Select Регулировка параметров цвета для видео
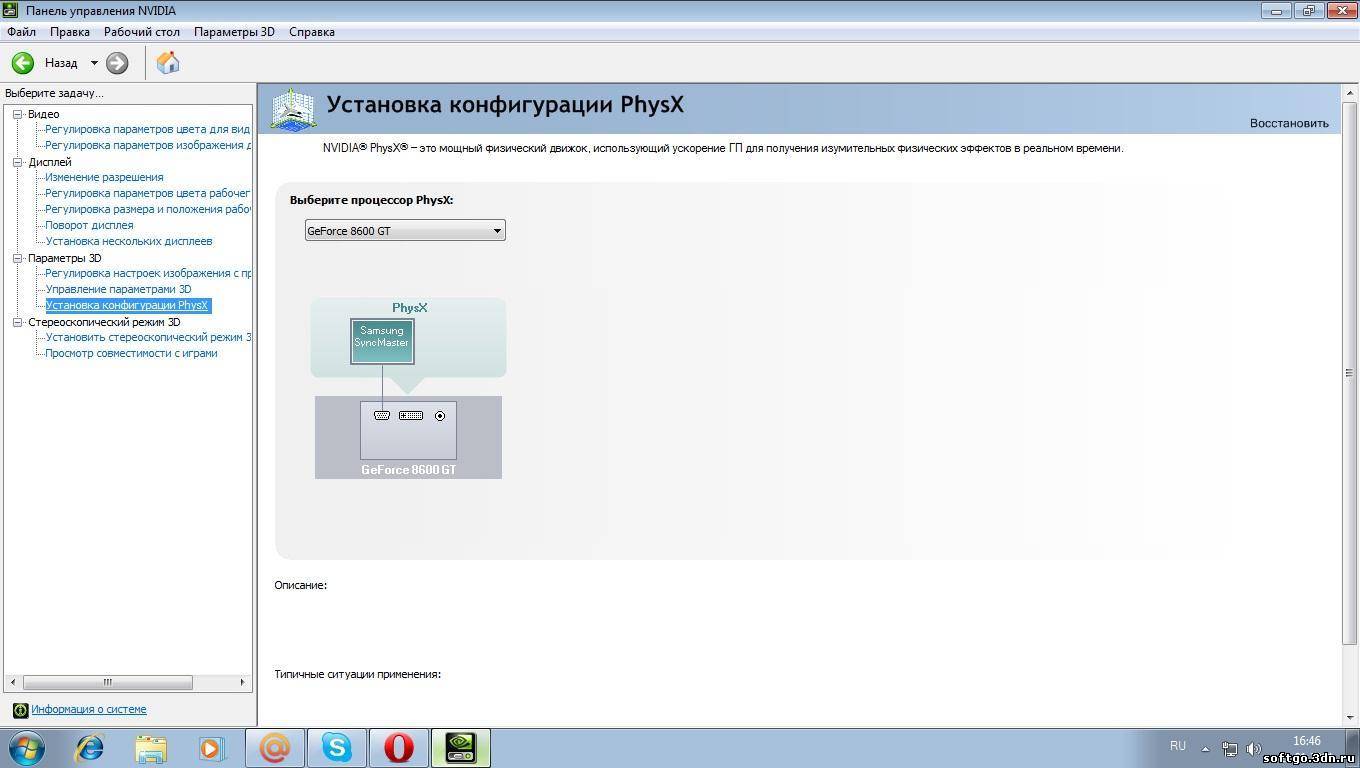The image size is (1360, 768). click(x=148, y=129)
